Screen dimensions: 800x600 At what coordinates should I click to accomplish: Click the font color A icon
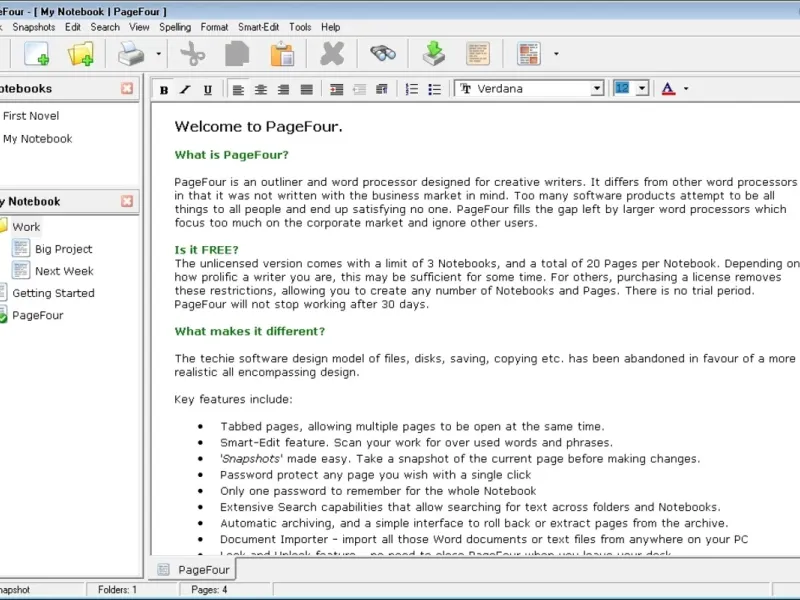point(668,89)
